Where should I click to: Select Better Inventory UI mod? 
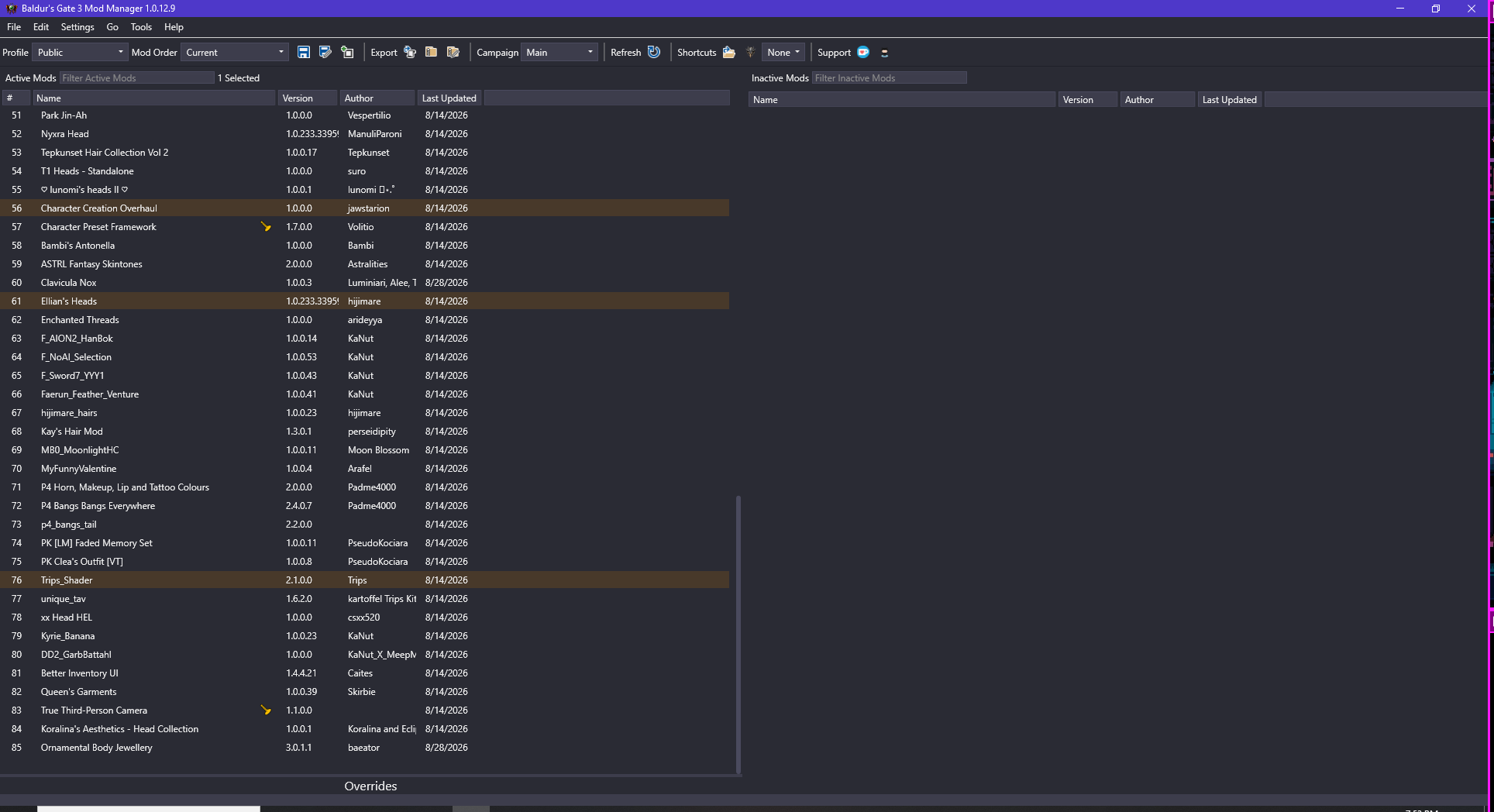[80, 673]
